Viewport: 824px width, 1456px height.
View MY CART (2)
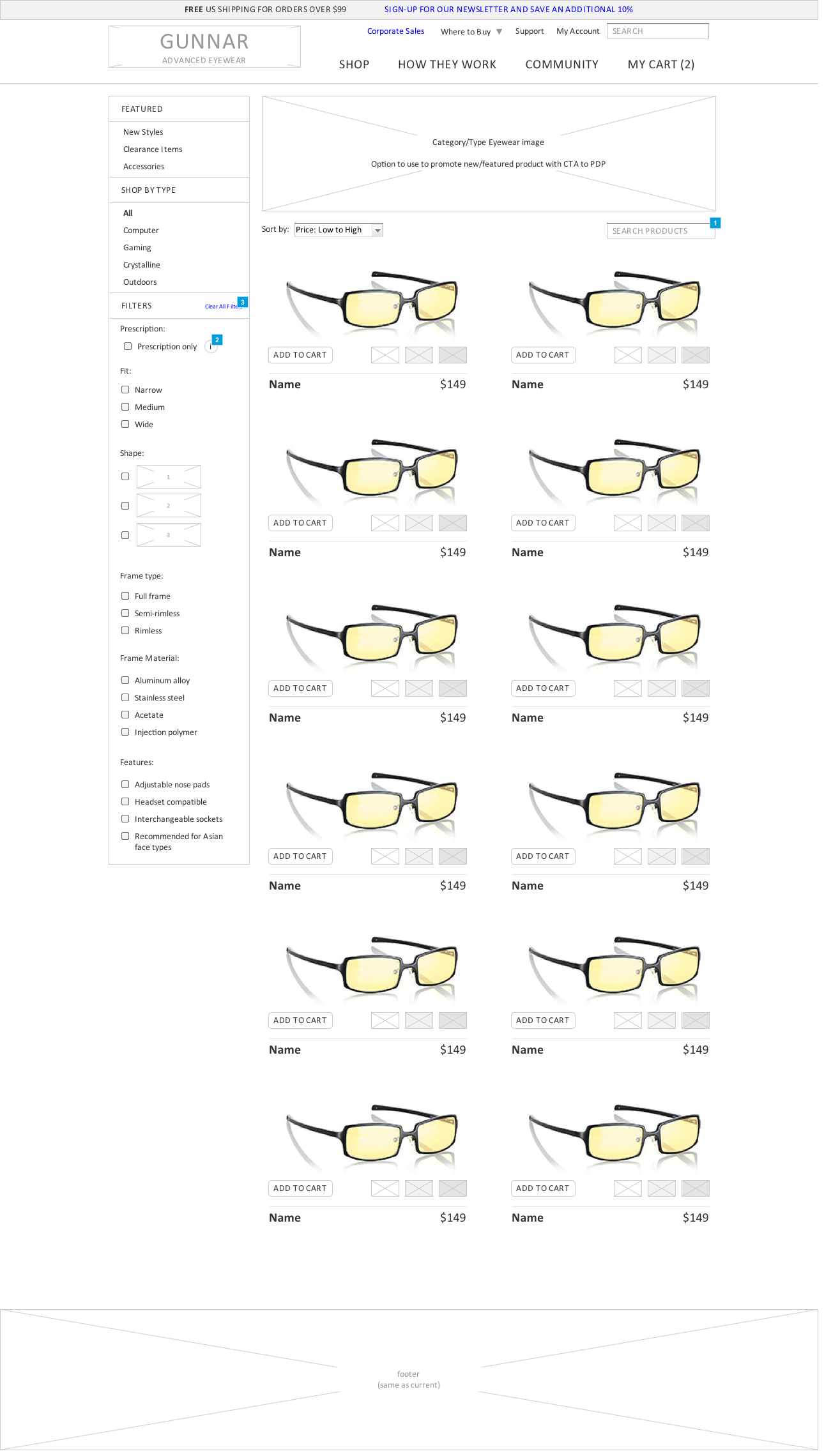(x=661, y=64)
